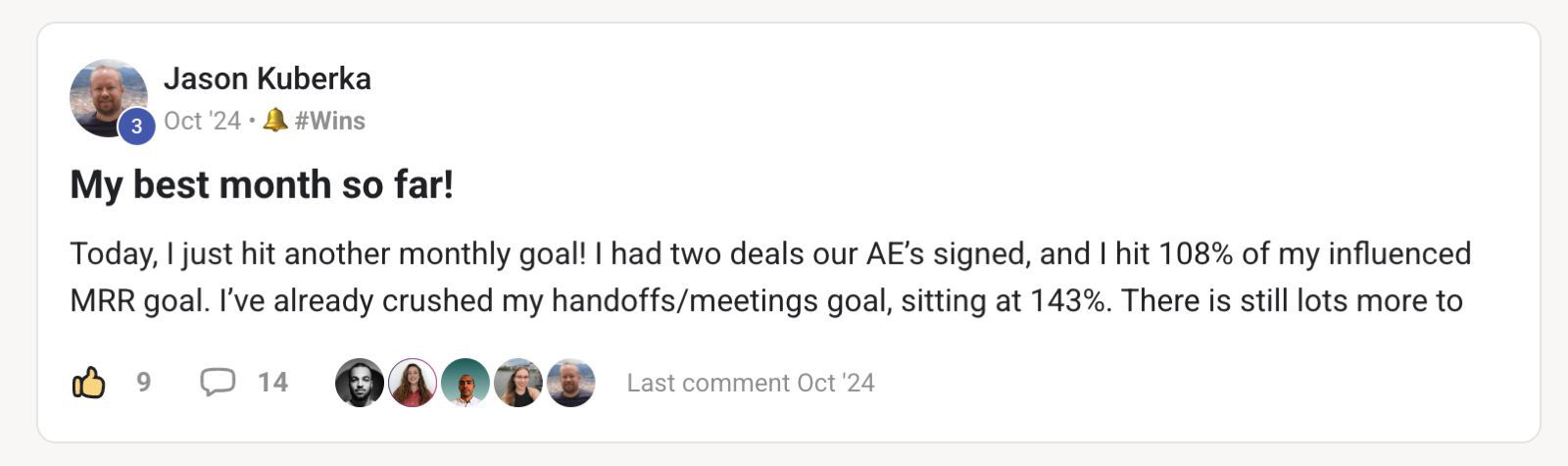Open the #Wins category
Screen dimensions: 1568x466
click(x=329, y=121)
